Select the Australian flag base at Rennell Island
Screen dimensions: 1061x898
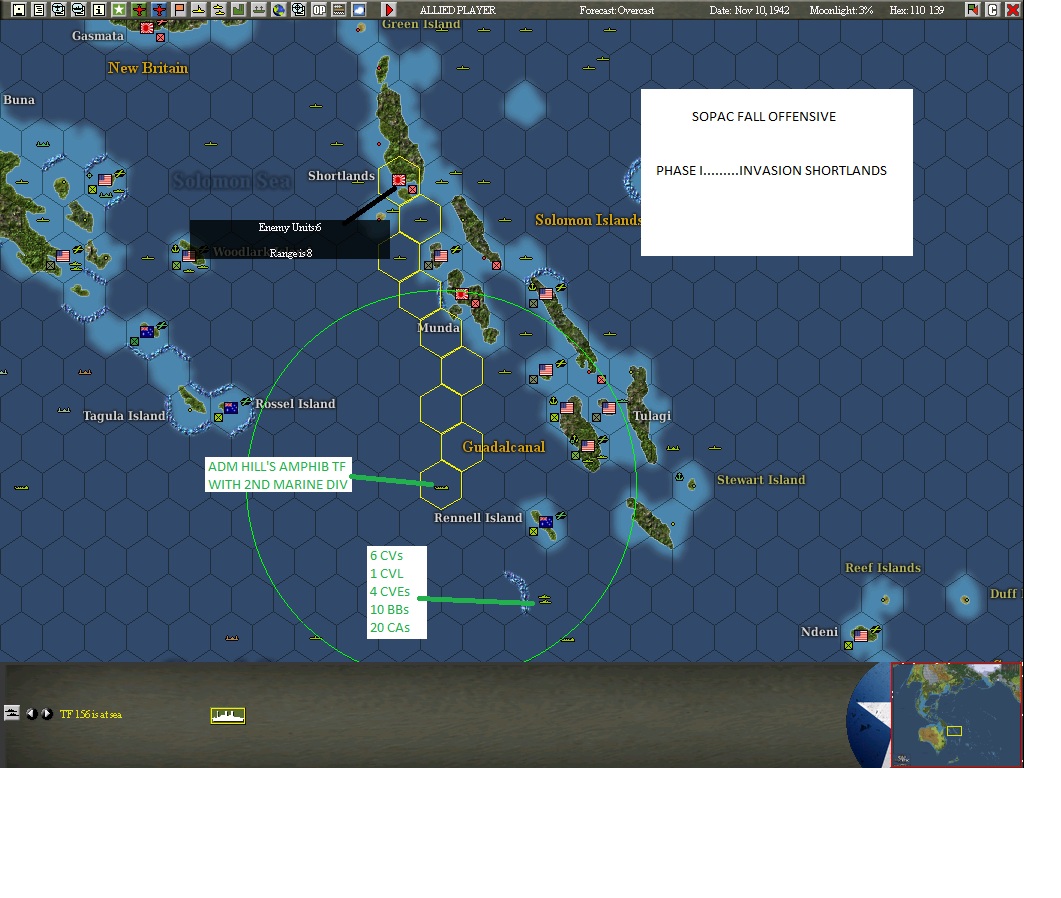point(545,522)
